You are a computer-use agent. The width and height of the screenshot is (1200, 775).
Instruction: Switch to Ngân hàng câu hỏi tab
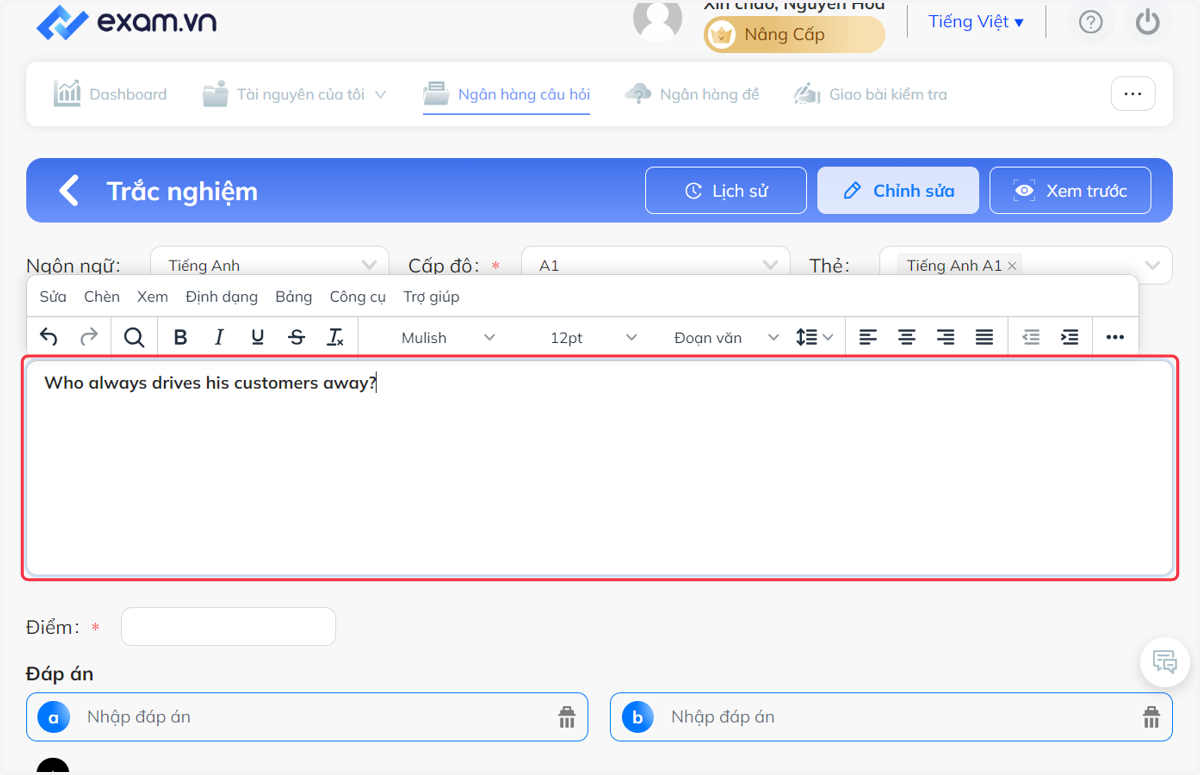506,94
